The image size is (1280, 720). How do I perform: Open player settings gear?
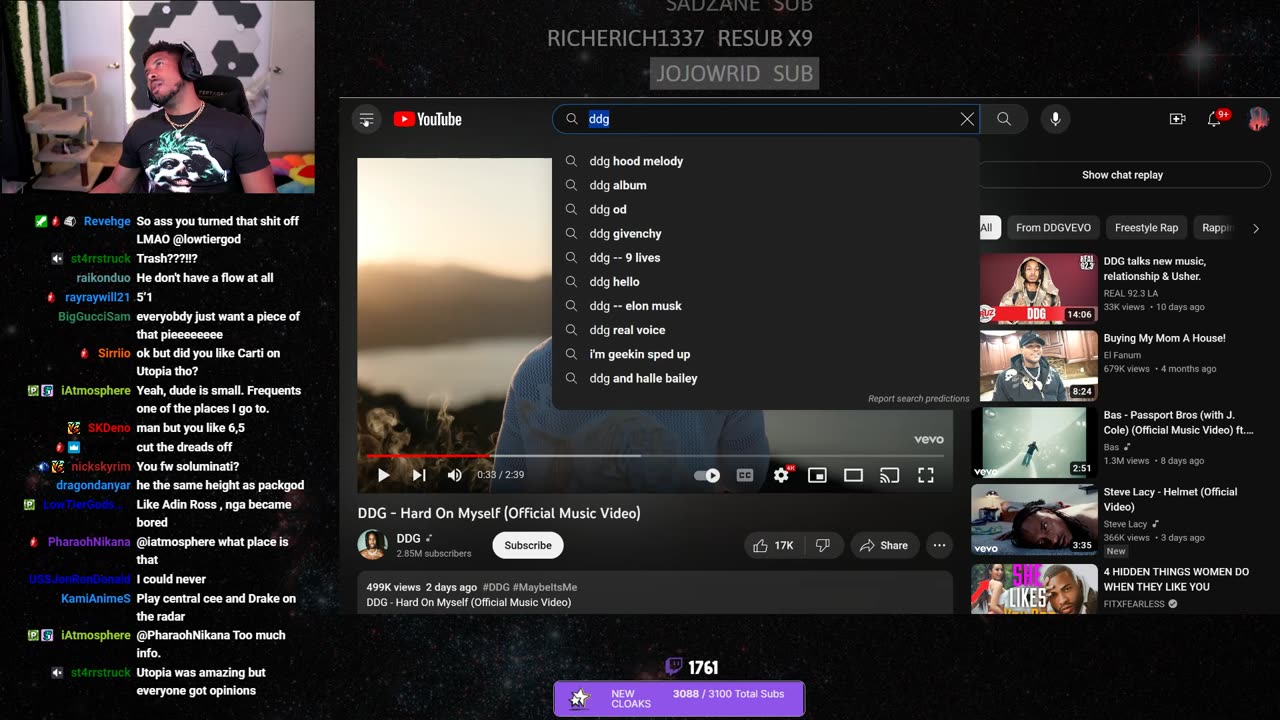[781, 475]
